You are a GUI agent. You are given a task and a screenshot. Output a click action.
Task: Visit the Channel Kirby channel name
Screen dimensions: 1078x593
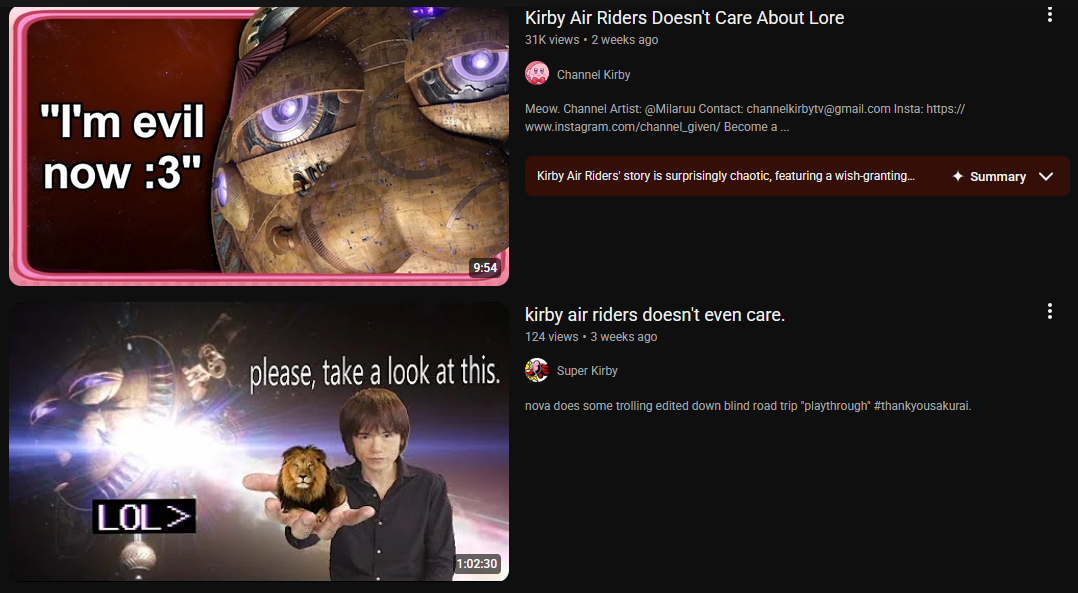[x=593, y=74]
